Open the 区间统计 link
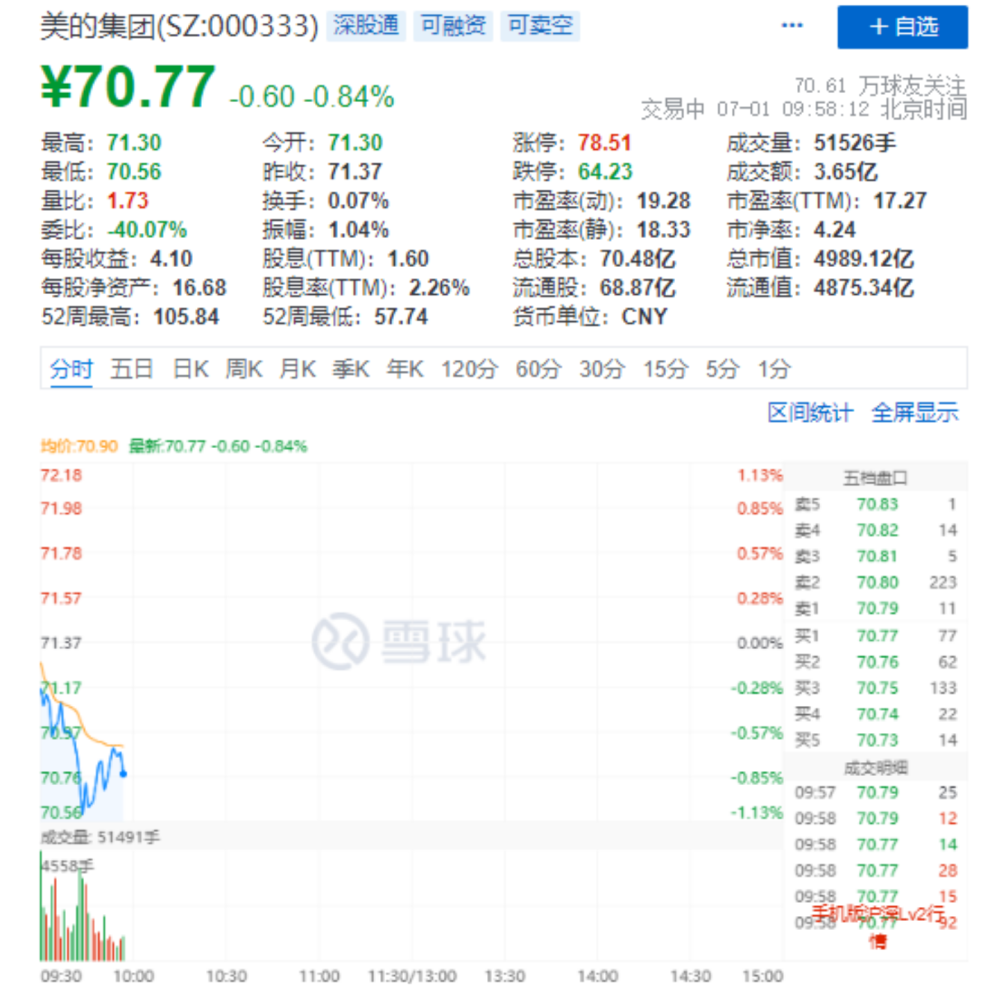The height and width of the screenshot is (1000, 999). (x=810, y=413)
